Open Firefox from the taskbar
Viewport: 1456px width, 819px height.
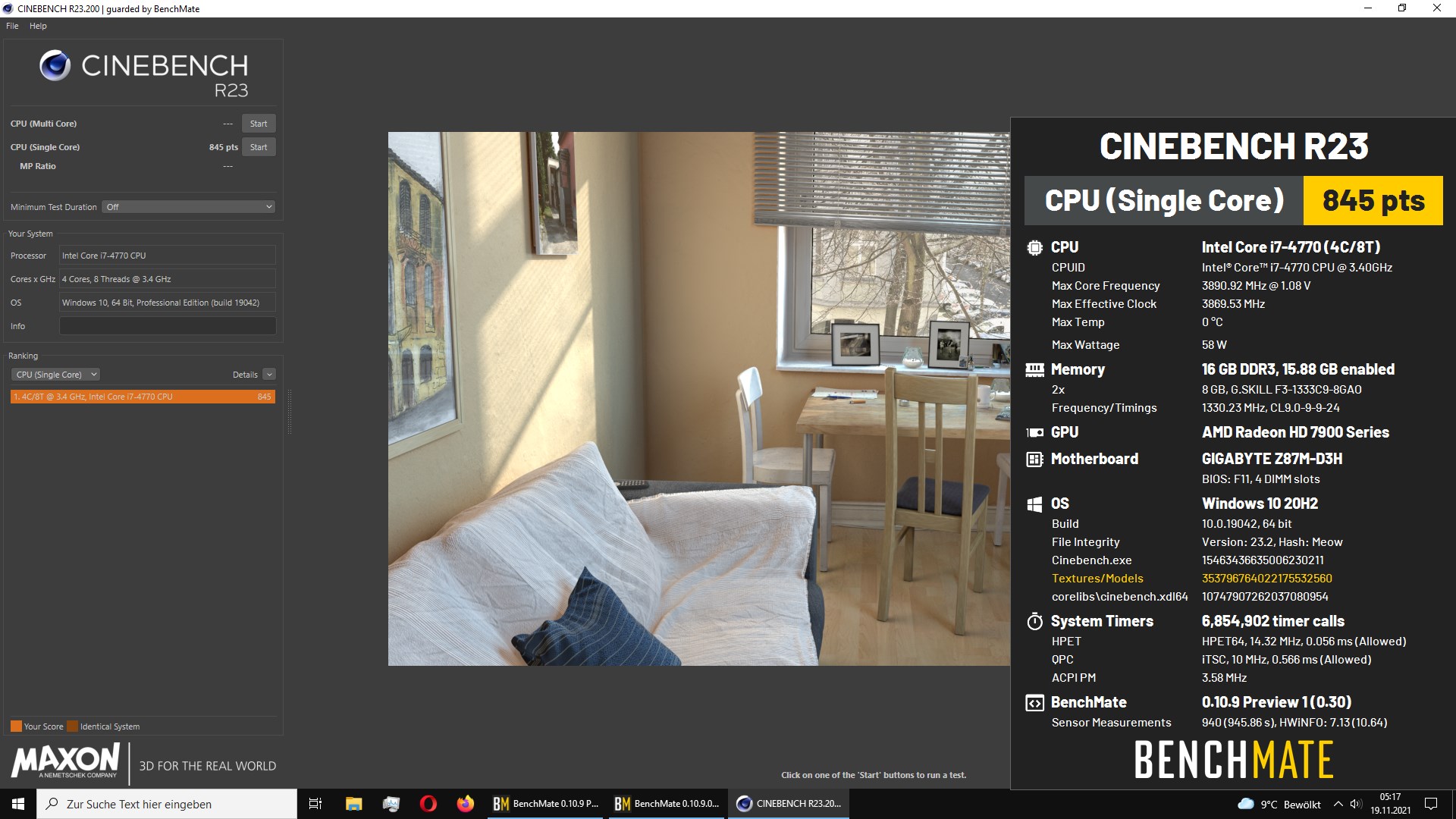click(x=465, y=804)
